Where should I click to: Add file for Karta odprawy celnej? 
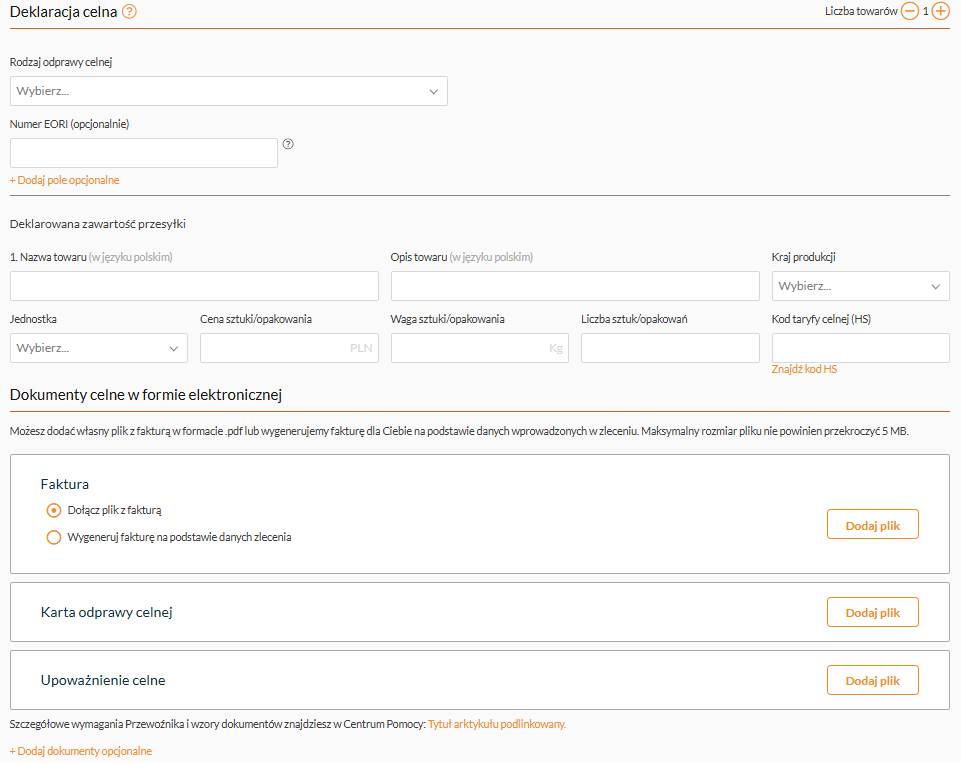872,612
